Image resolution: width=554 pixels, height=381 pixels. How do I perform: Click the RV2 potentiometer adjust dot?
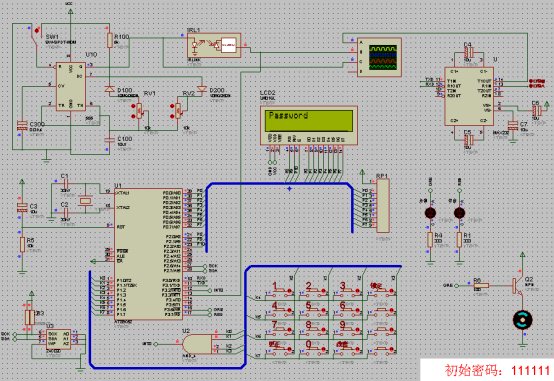[x=172, y=106]
